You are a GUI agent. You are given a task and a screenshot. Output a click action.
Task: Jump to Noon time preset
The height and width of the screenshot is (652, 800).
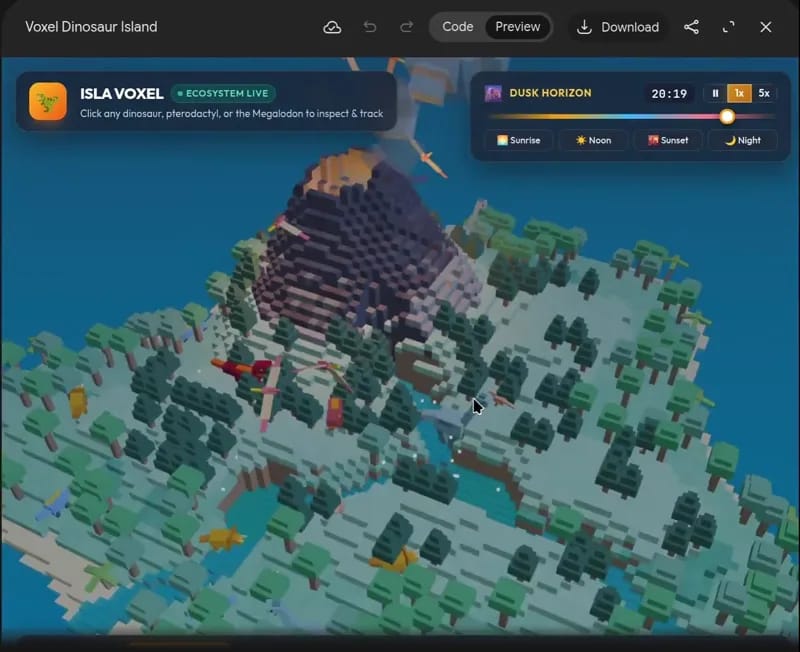tap(593, 140)
